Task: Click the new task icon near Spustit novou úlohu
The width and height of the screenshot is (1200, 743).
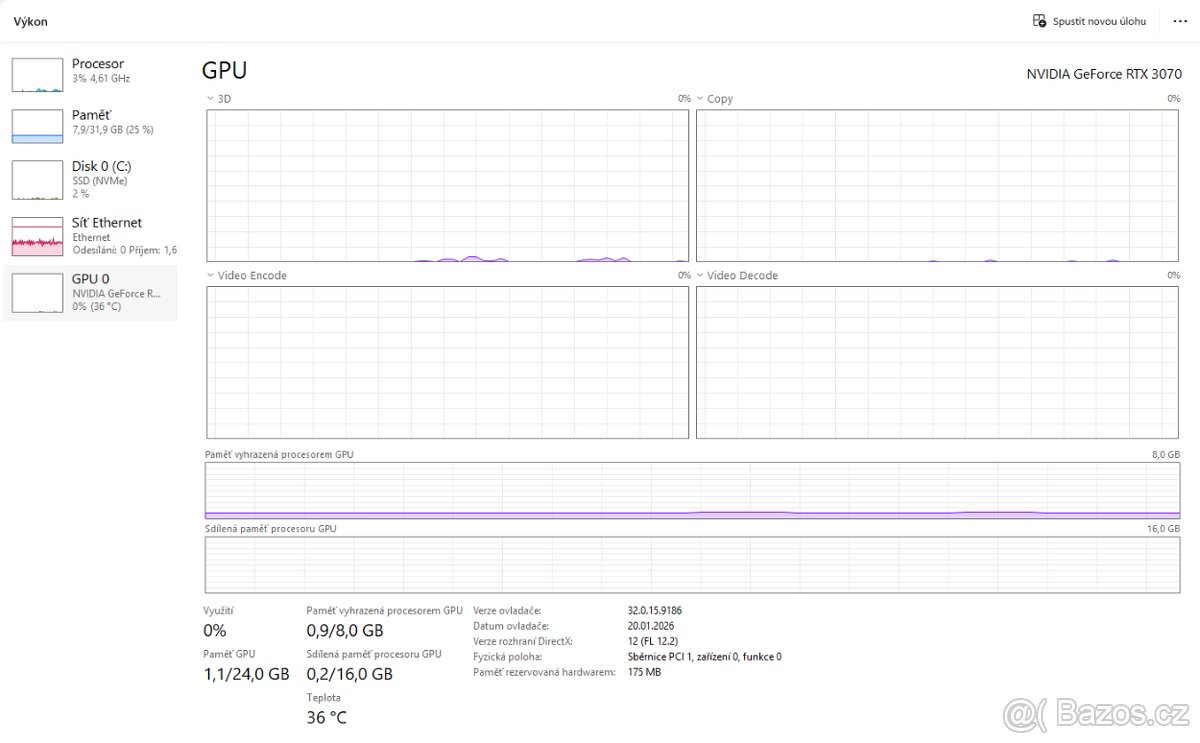Action: (1039, 20)
